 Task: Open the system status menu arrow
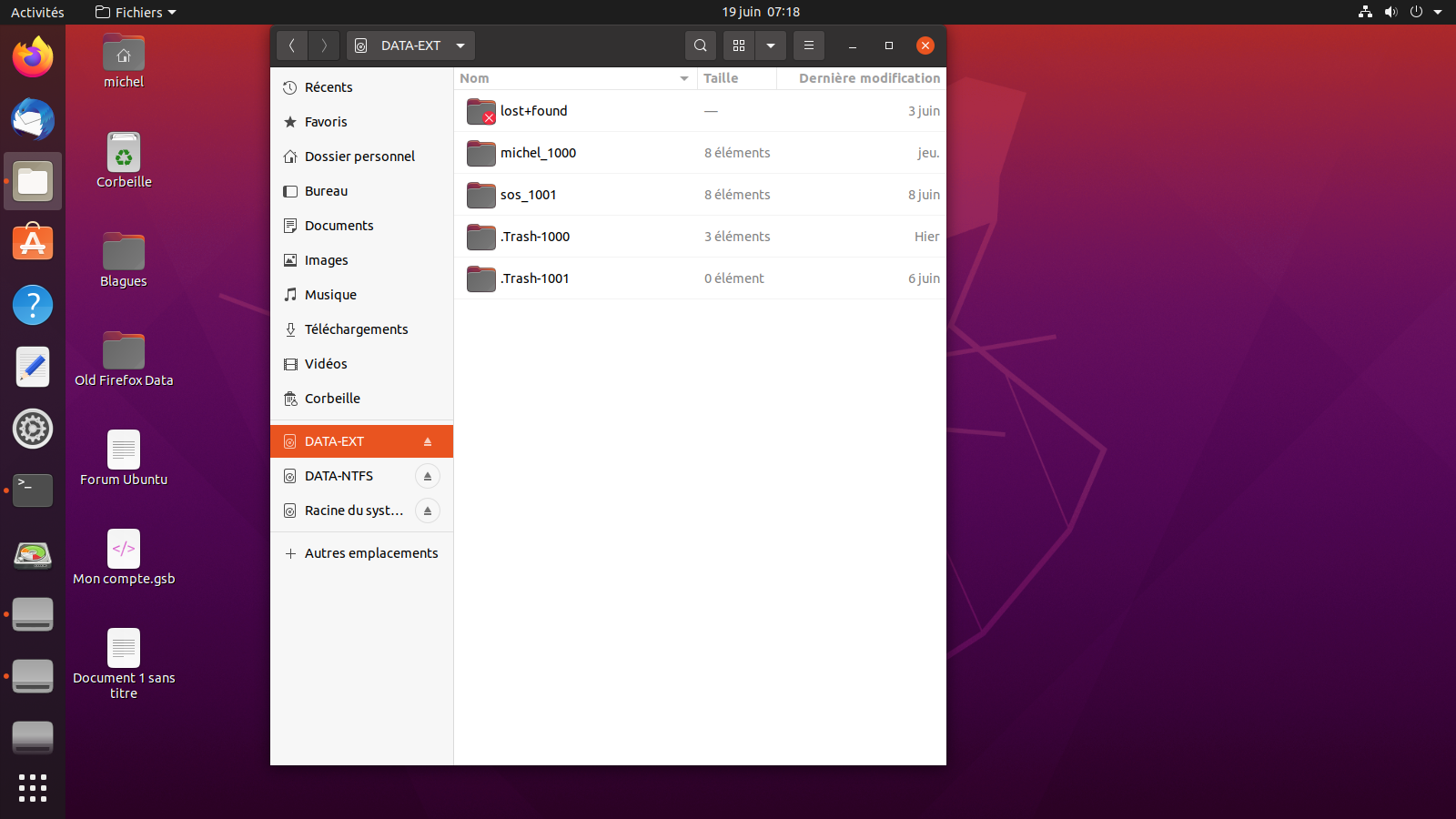(1438, 12)
